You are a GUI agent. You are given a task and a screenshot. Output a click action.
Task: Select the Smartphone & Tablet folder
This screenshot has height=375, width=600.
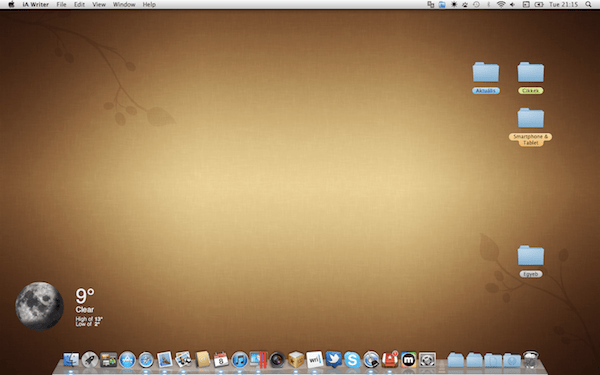(530, 126)
